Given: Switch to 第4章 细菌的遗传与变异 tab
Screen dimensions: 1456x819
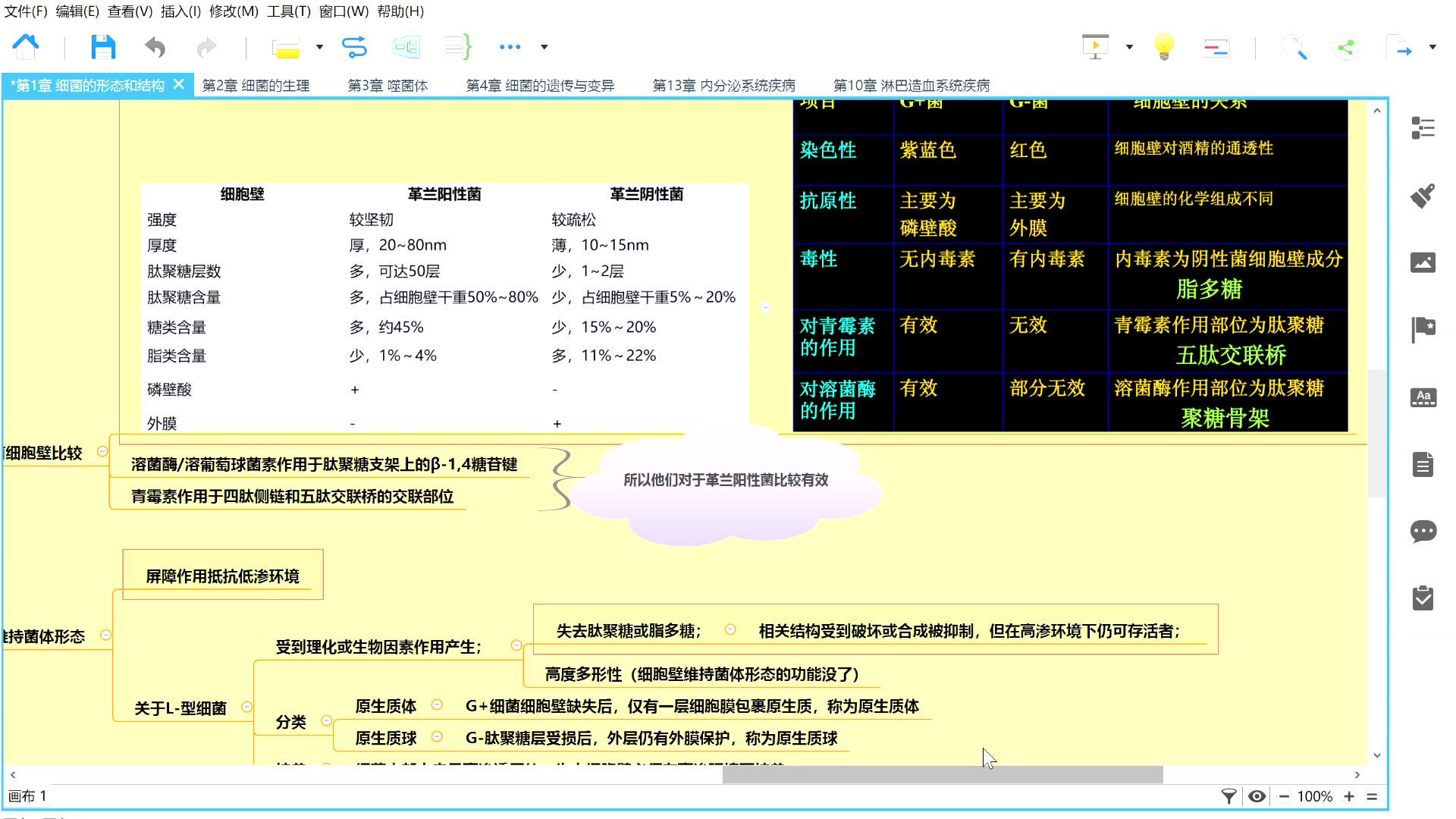Looking at the screenshot, I should coord(540,86).
